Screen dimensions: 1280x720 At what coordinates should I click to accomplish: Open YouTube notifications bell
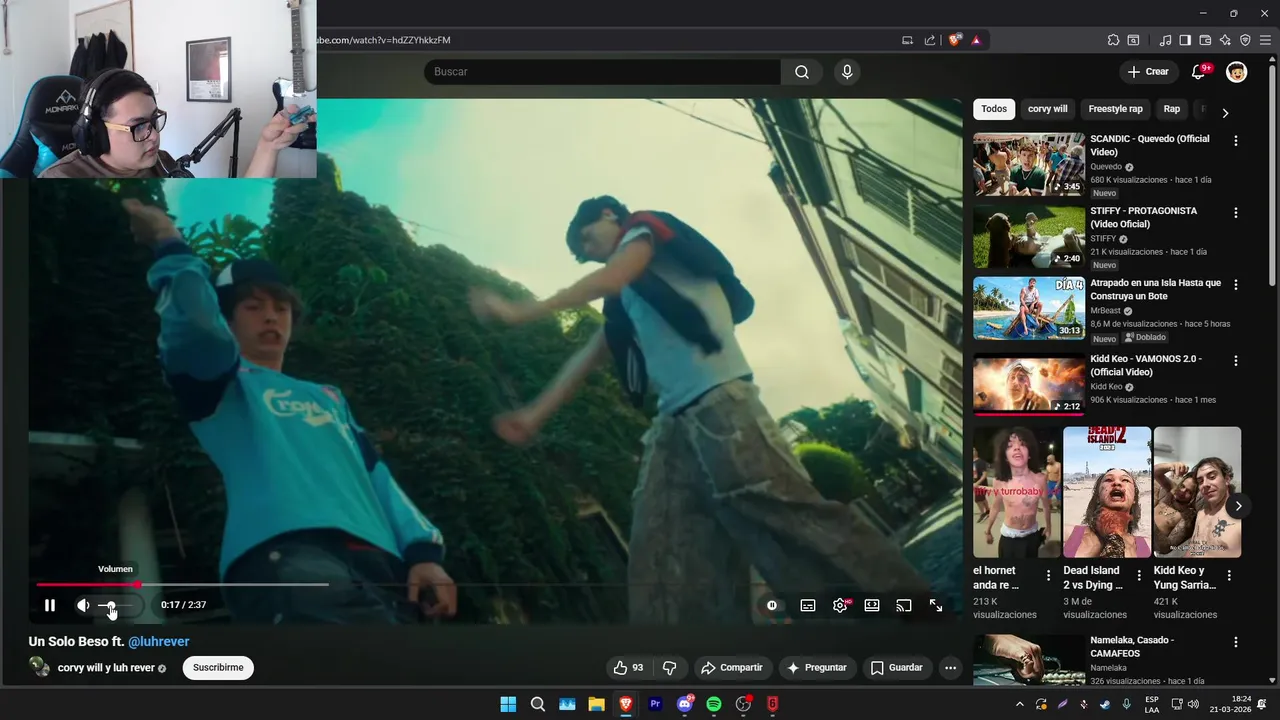1199,72
